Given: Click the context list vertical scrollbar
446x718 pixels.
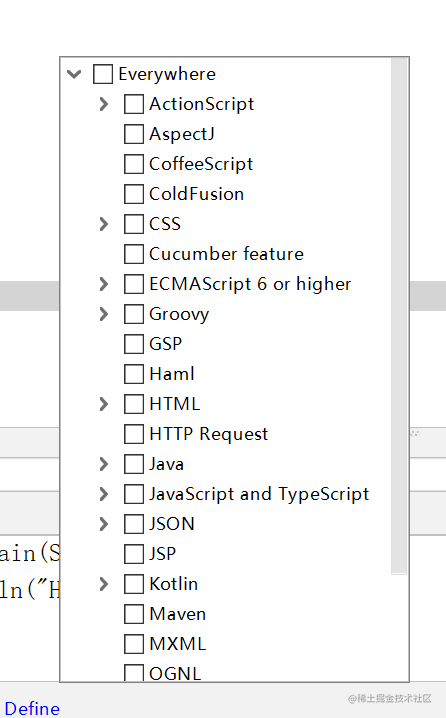Looking at the screenshot, I should (399, 316).
